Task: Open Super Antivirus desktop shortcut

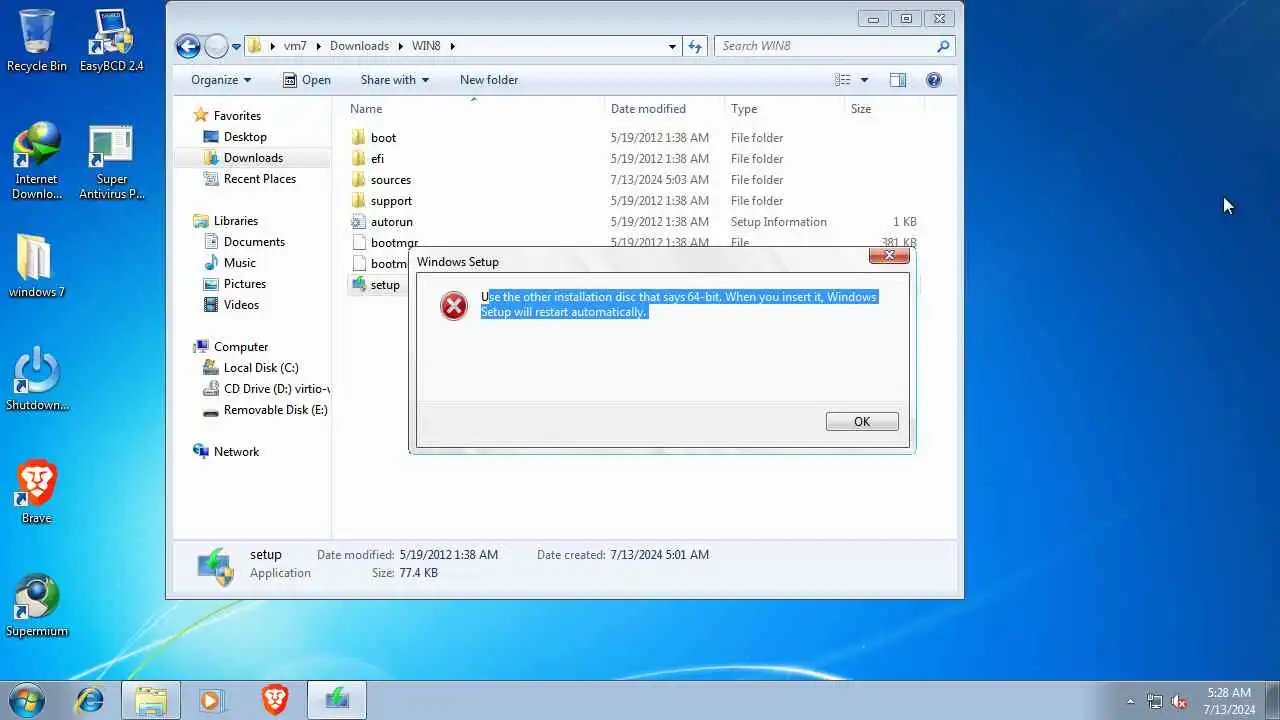Action: click(x=111, y=161)
